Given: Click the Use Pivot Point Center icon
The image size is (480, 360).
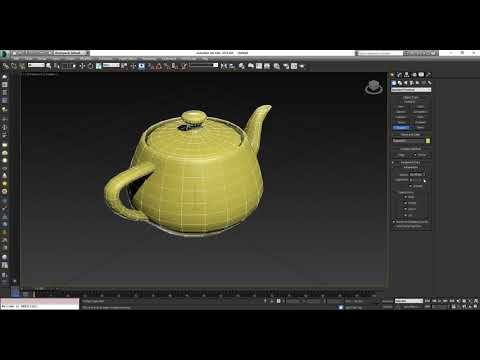Looking at the screenshot, I should (x=124, y=66).
